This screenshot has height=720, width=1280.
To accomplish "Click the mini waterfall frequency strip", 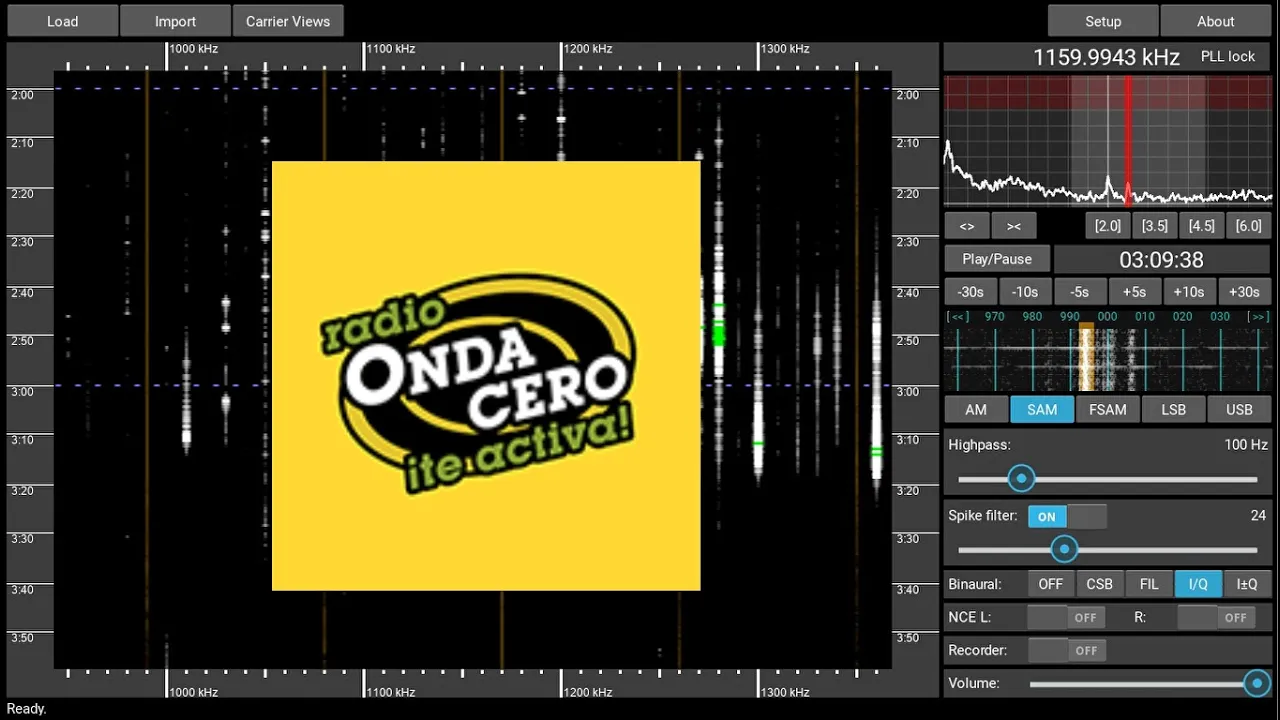I will [1108, 360].
